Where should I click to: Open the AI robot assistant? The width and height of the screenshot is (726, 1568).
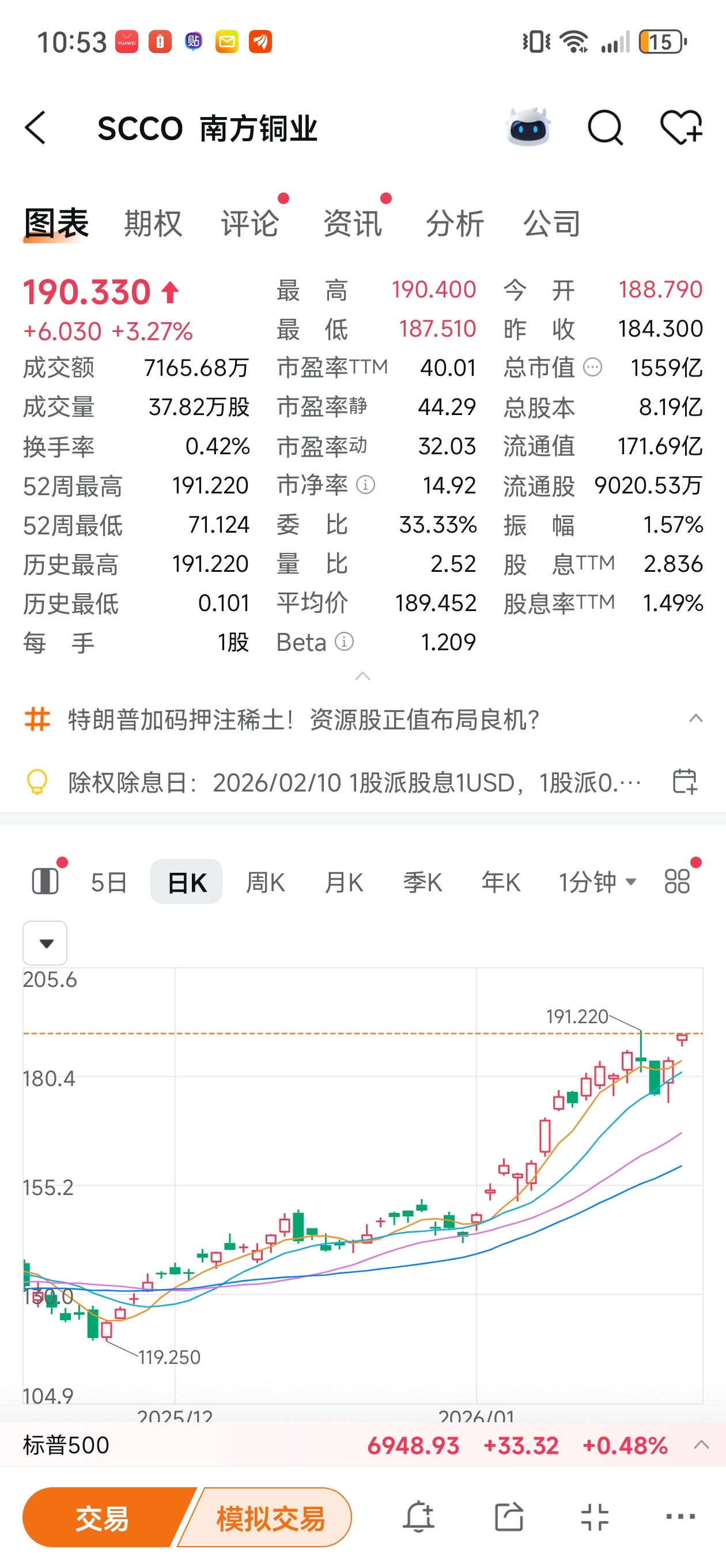tap(528, 127)
